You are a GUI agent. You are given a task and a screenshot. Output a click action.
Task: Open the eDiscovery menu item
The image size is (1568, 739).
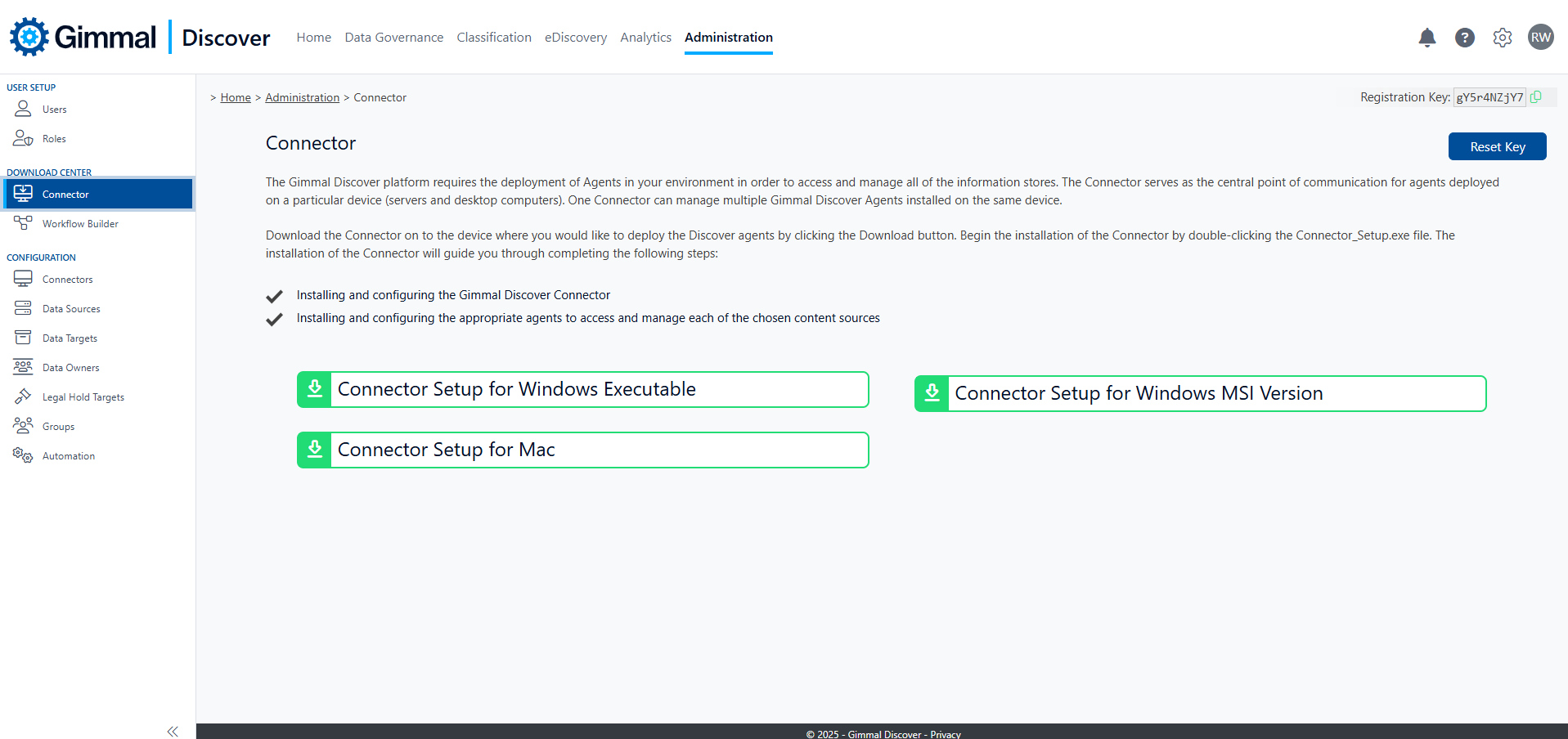point(575,38)
